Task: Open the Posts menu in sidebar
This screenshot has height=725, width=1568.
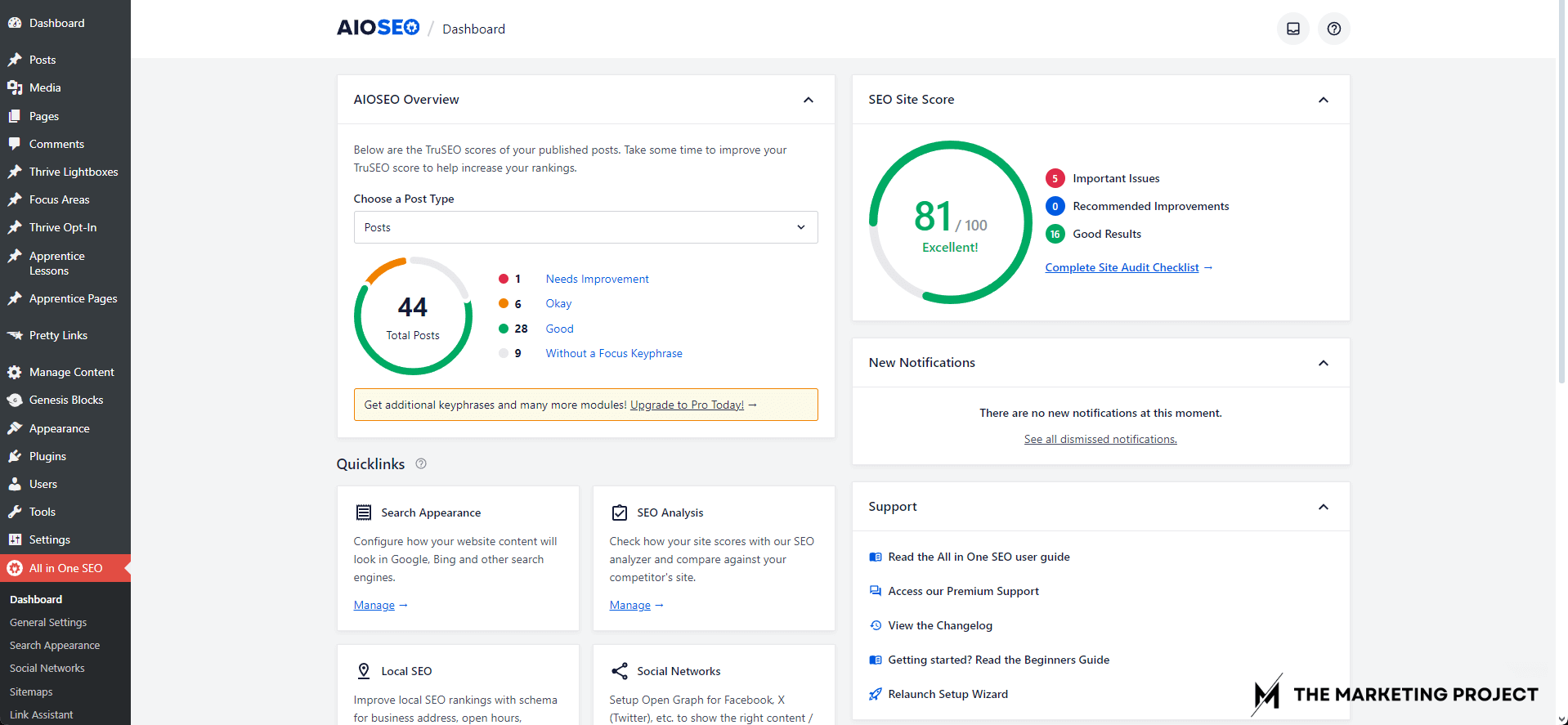Action: pos(65,60)
